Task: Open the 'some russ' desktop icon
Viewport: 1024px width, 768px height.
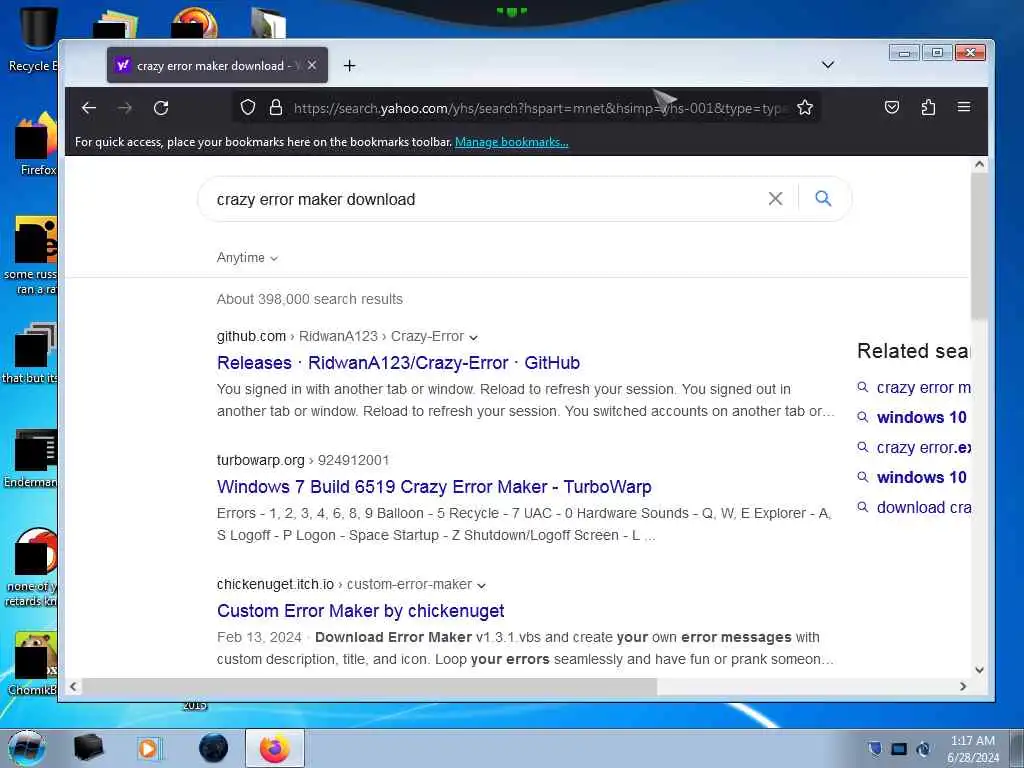Action: click(31, 255)
